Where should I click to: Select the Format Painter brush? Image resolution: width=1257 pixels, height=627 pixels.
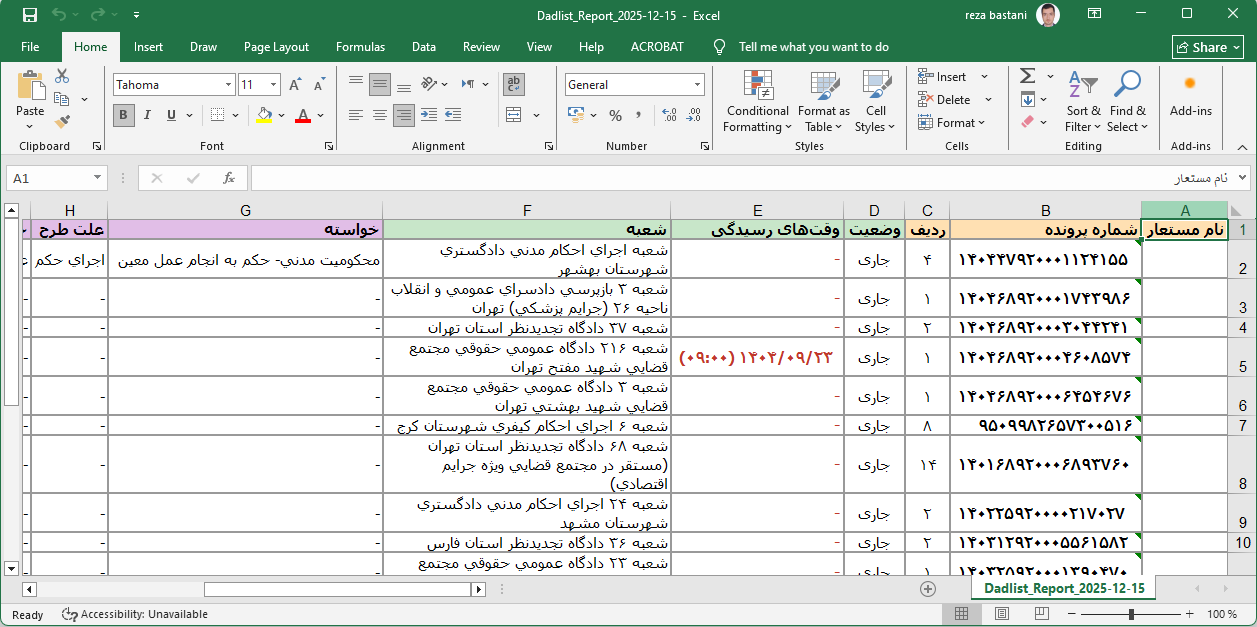(x=62, y=122)
